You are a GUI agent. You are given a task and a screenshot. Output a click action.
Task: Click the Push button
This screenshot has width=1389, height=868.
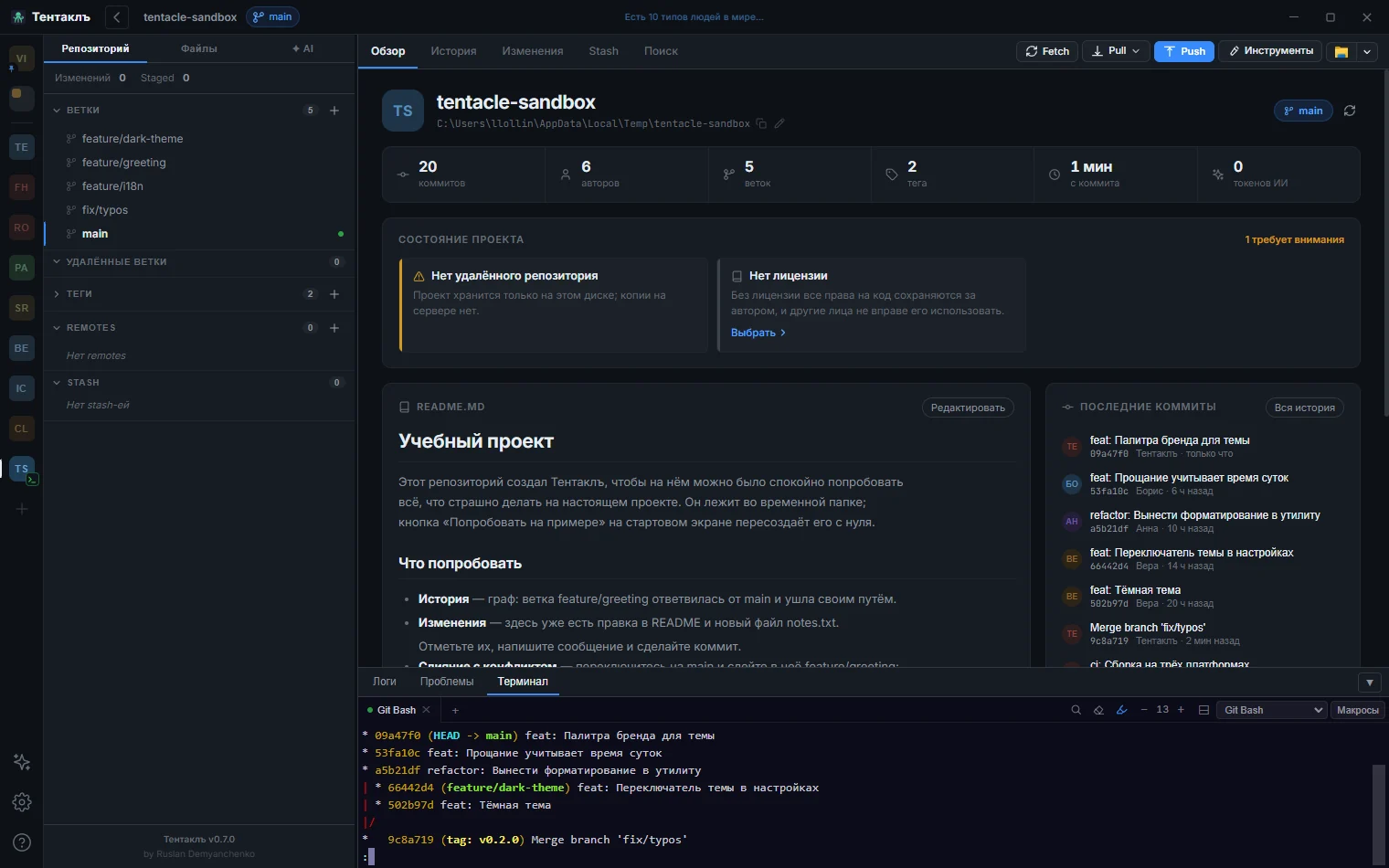coord(1184,51)
